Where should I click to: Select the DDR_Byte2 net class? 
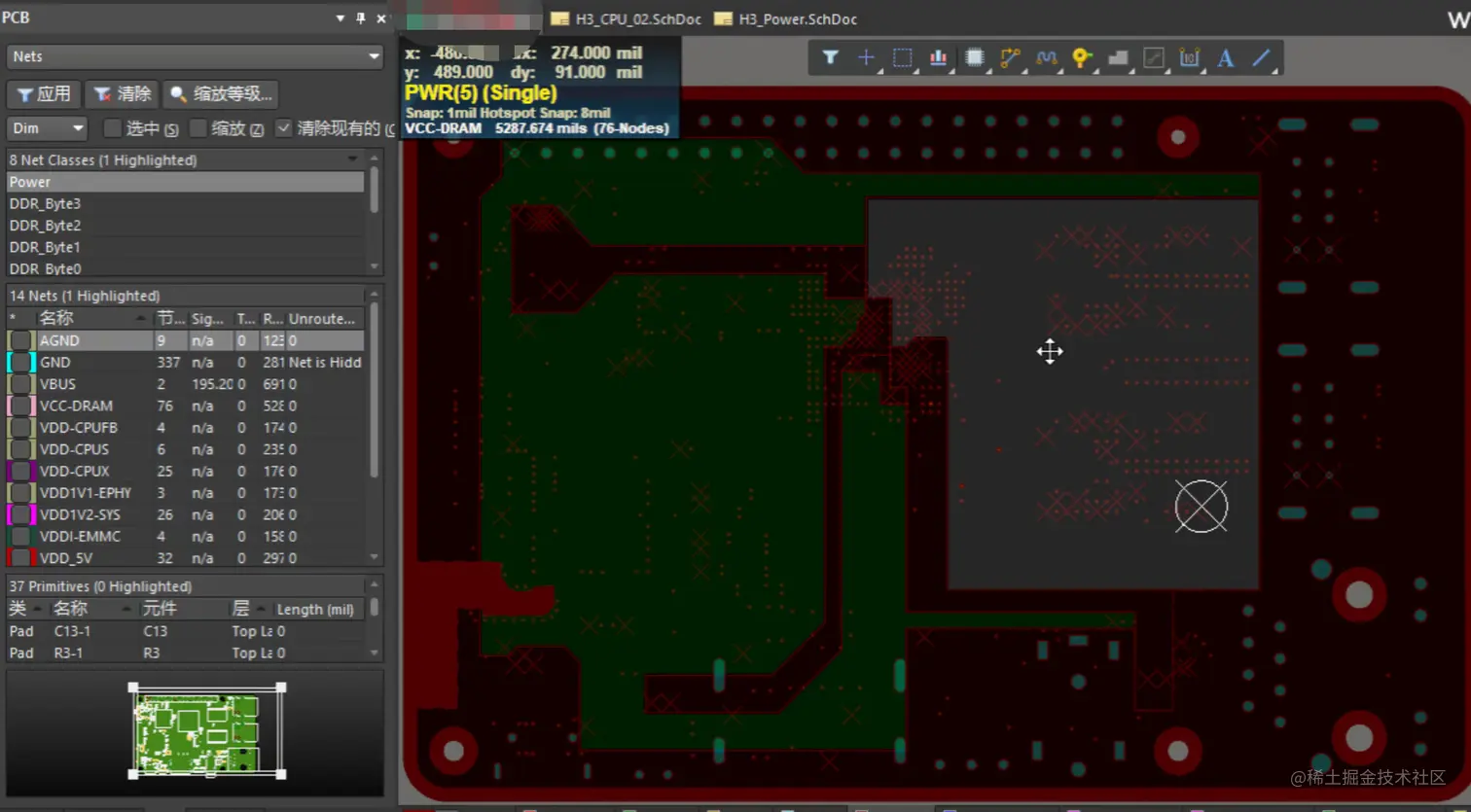[x=186, y=226]
